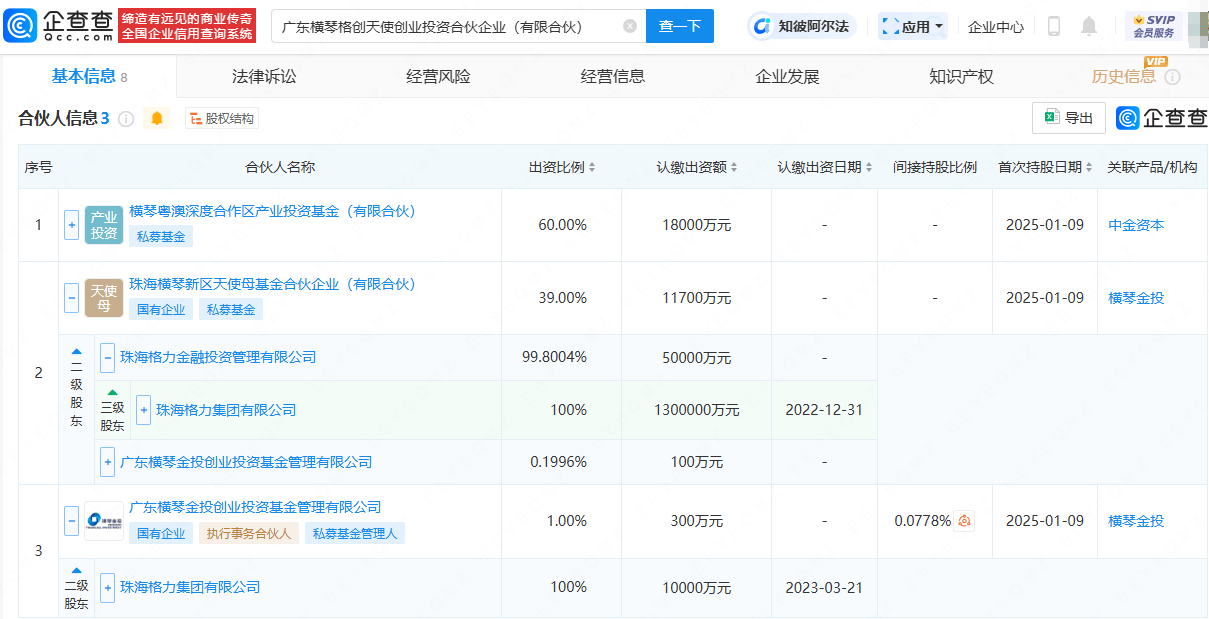Switch to the 法律诉讼 tab
1209x619 pixels.
(x=264, y=77)
